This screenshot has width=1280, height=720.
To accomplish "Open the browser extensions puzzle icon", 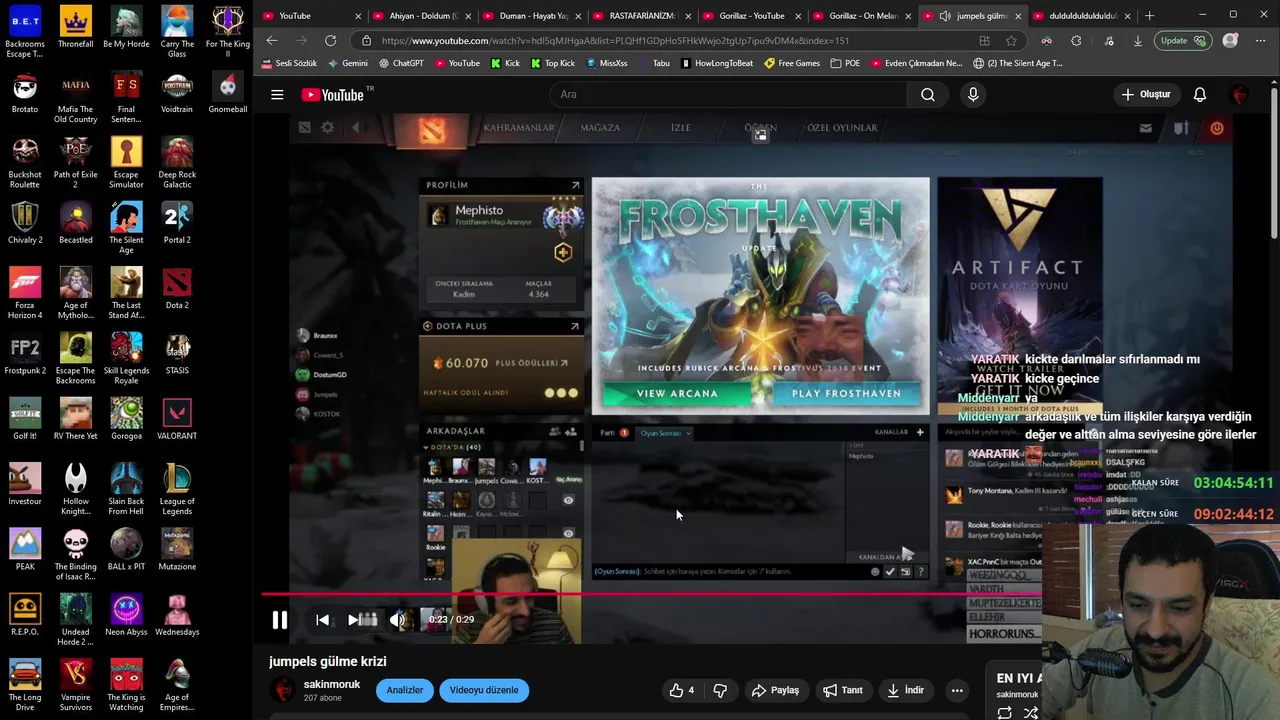I will tap(1076, 41).
